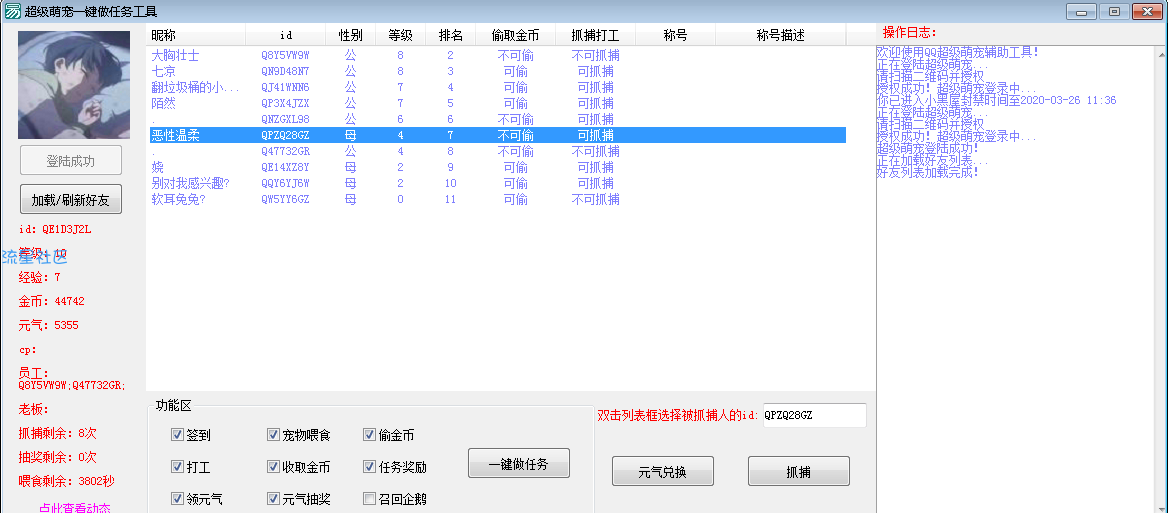Click the 排名 column header
1168x513 pixels.
pos(450,35)
